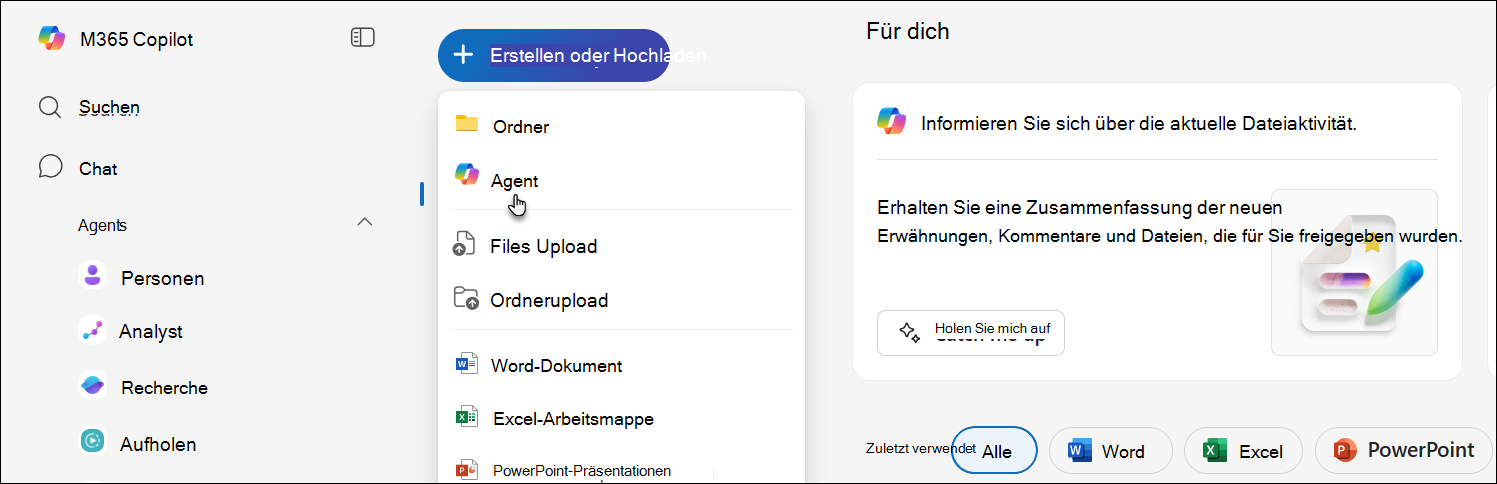Open Erstellen oder Hochladen menu button
Image resolution: width=1497 pixels, height=484 pixels.
pos(554,55)
